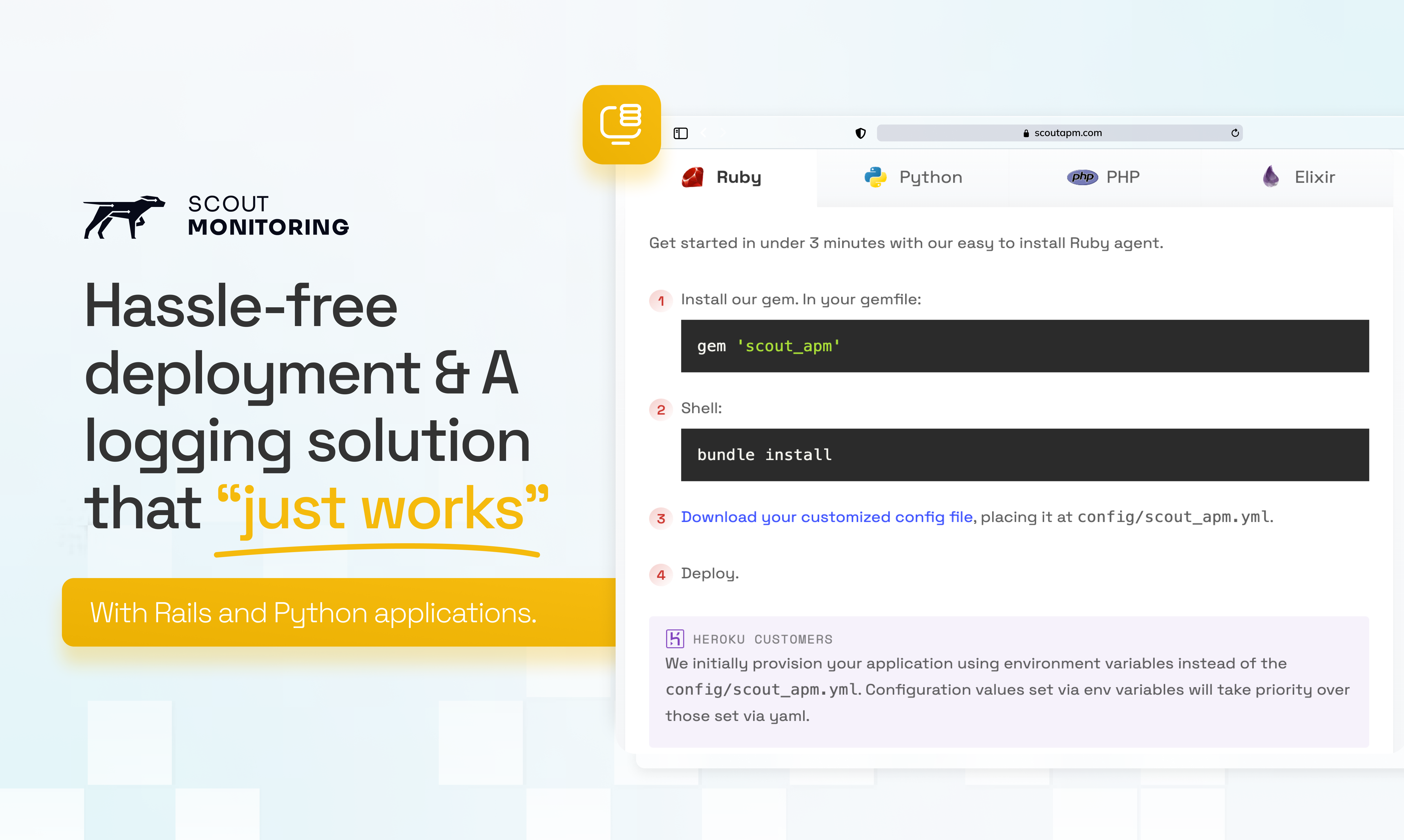The width and height of the screenshot is (1404, 840).
Task: Click the PHP logo icon
Action: tap(1083, 177)
